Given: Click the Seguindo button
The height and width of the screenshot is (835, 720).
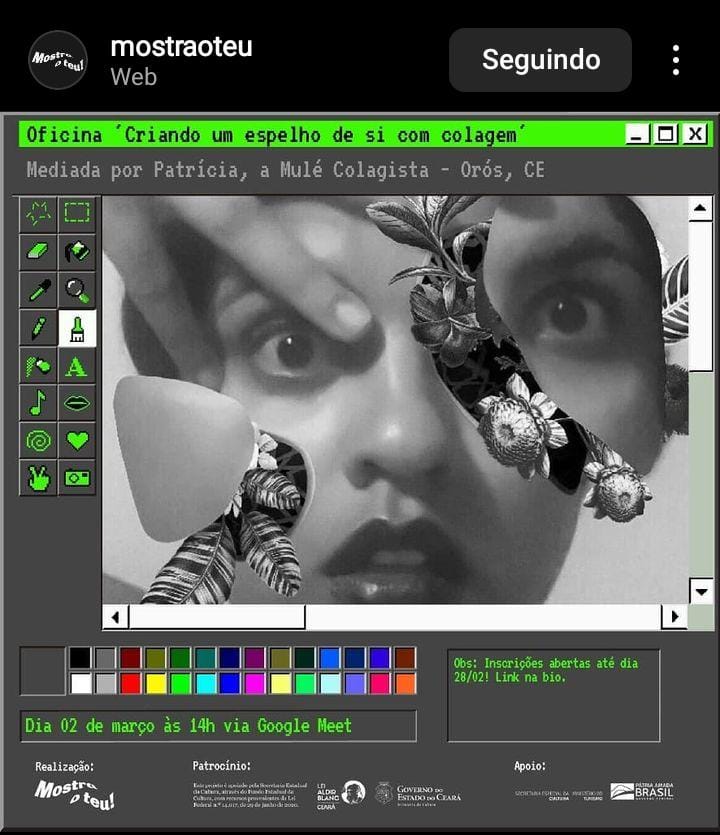Looking at the screenshot, I should click(540, 60).
